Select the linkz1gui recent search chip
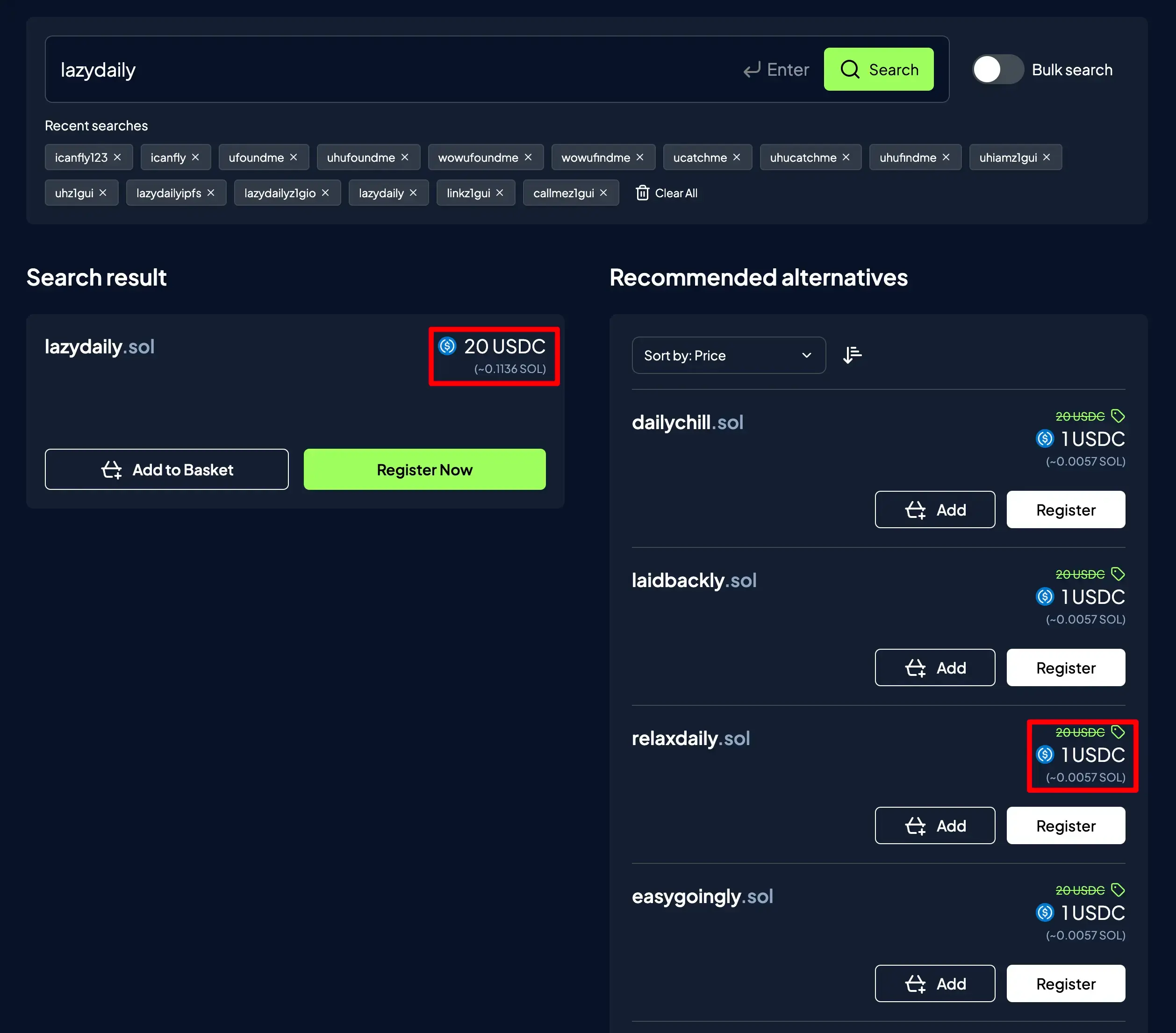 click(x=468, y=193)
